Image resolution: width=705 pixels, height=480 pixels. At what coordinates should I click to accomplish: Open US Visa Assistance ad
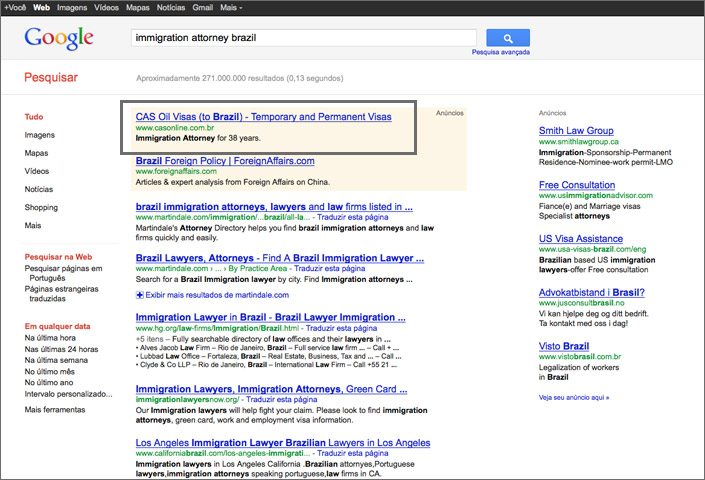[x=581, y=239]
